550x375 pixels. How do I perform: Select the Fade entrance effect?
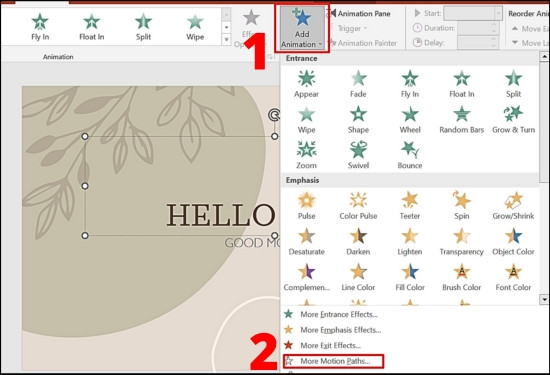click(x=358, y=84)
